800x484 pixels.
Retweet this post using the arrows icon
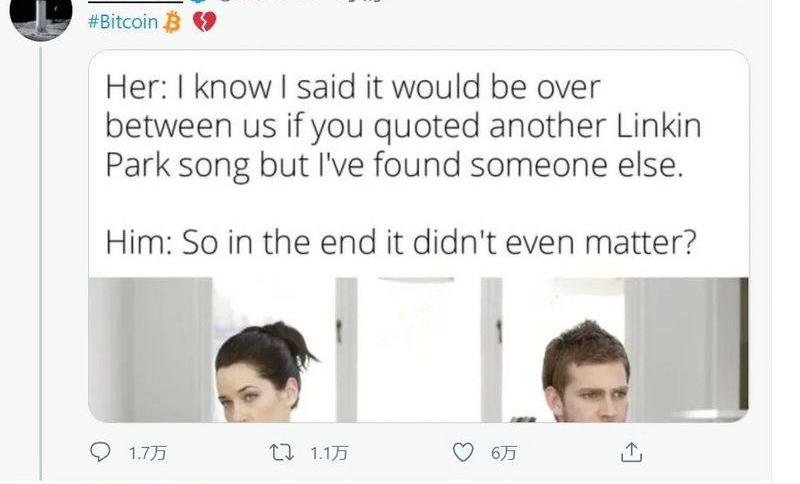pyautogui.click(x=282, y=453)
